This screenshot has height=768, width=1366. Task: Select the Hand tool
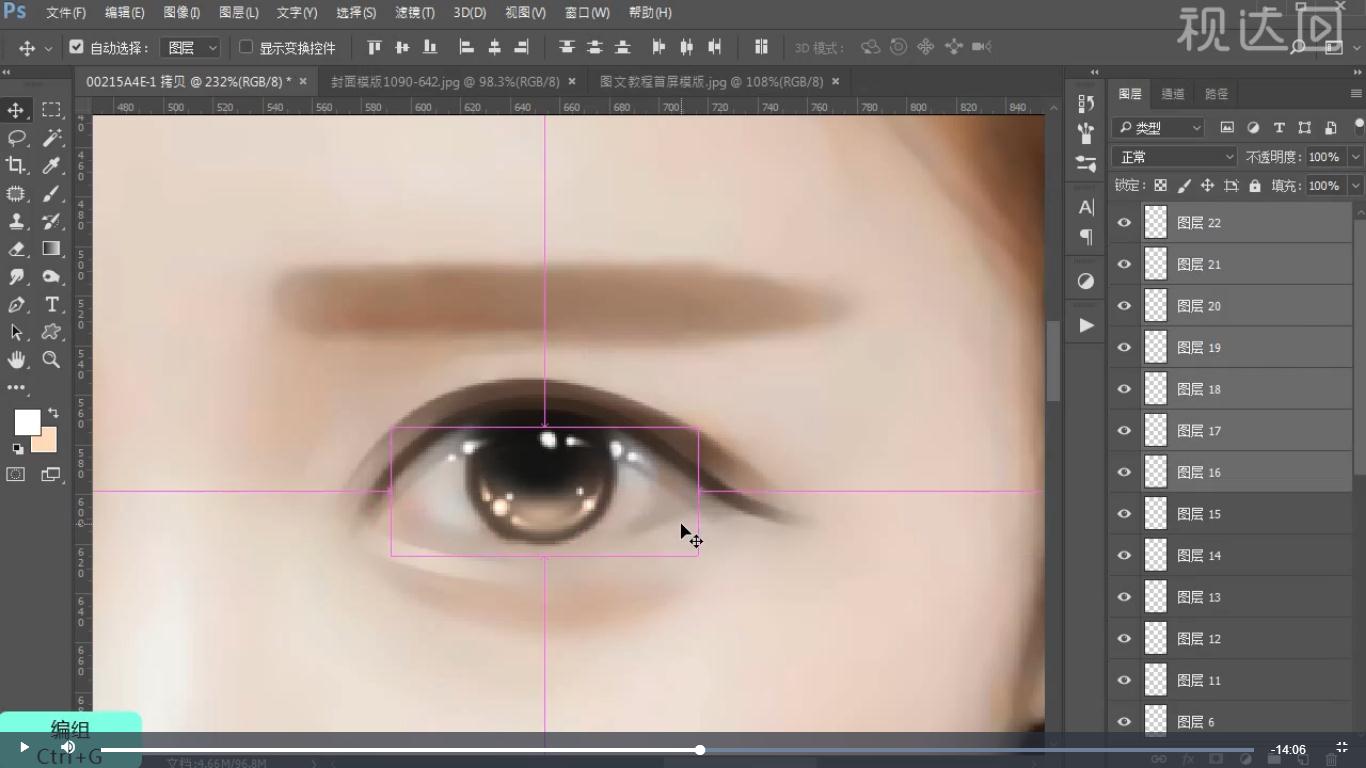(x=17, y=360)
